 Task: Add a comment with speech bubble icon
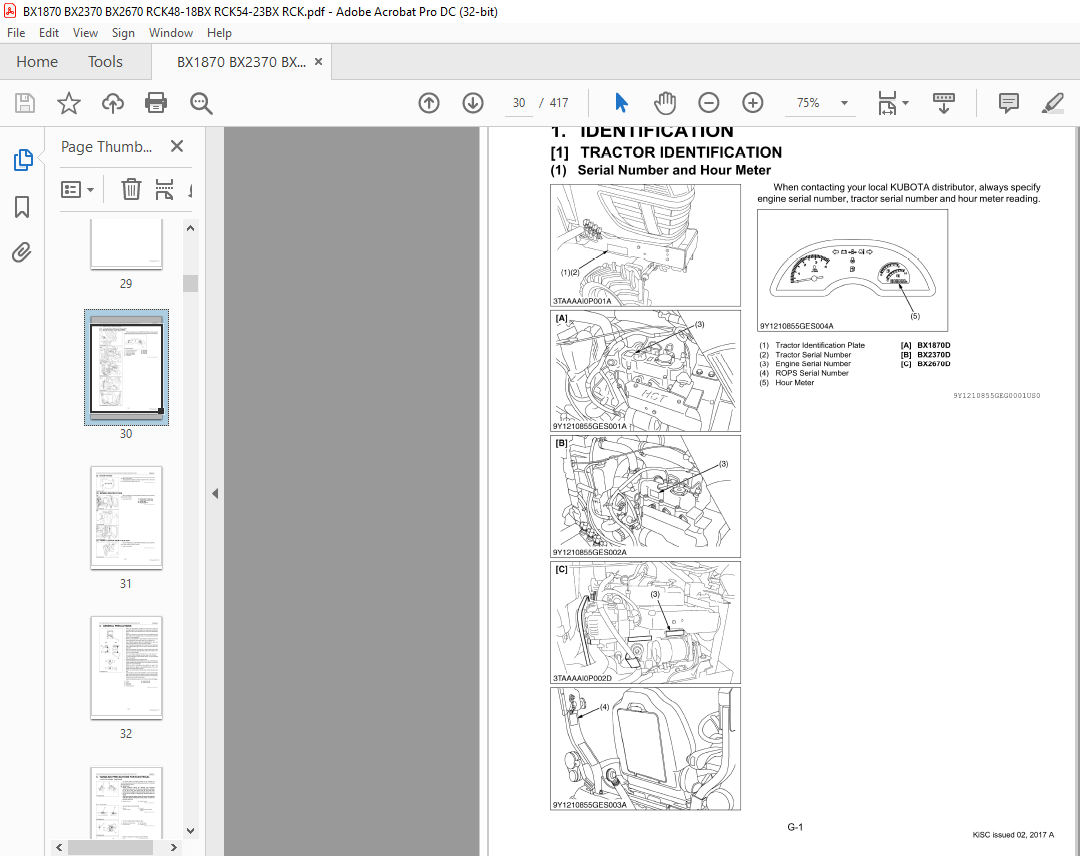pos(1008,103)
